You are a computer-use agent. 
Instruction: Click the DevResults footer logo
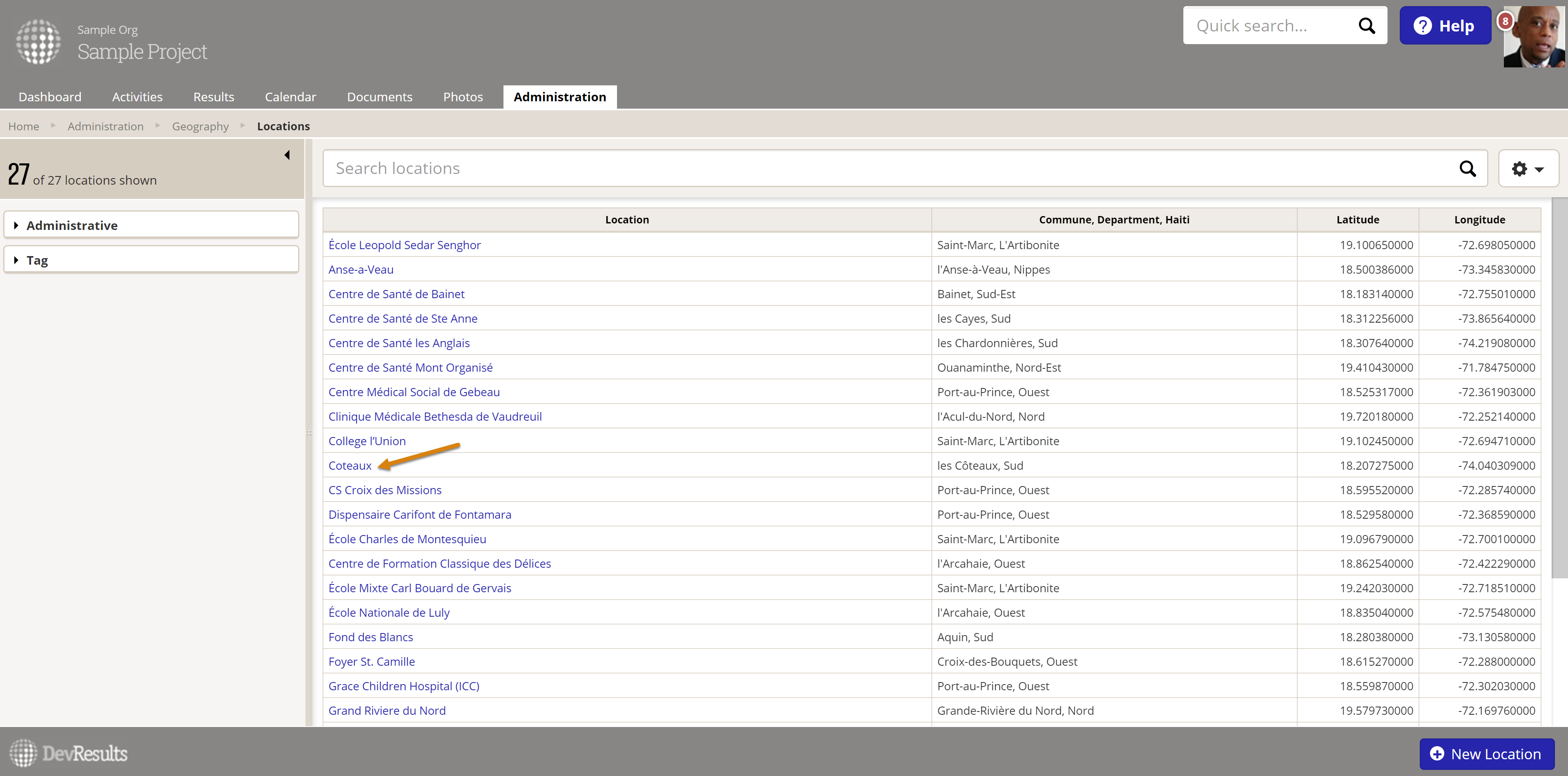(68, 753)
